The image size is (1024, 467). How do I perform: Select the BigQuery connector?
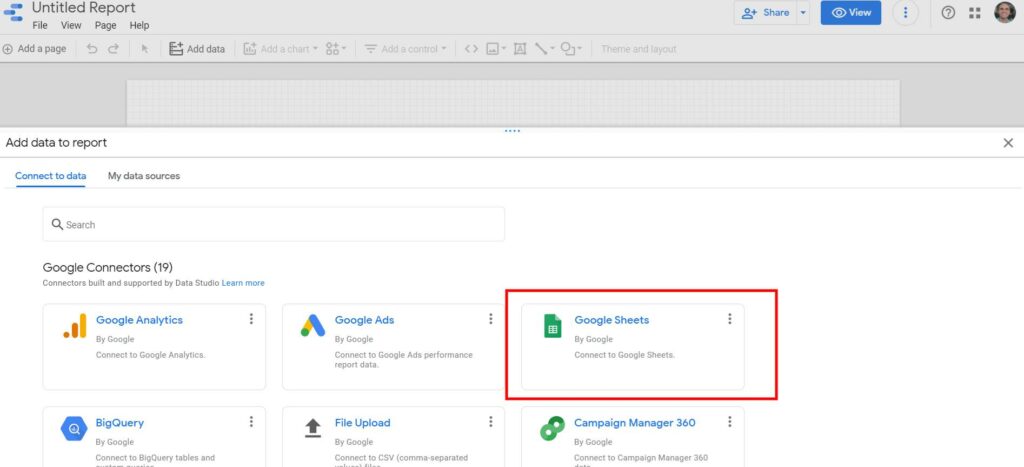point(154,436)
